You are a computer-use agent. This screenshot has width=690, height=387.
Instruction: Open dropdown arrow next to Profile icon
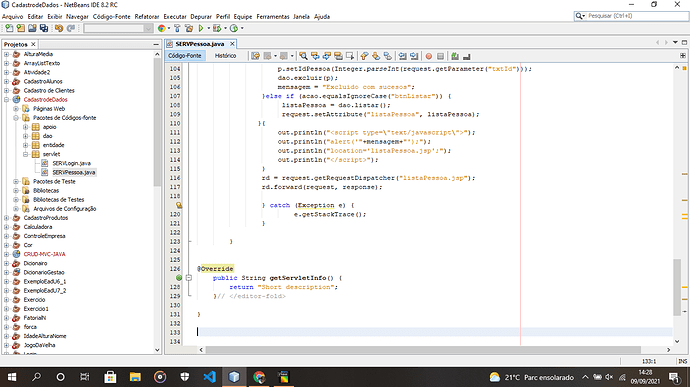(242, 28)
